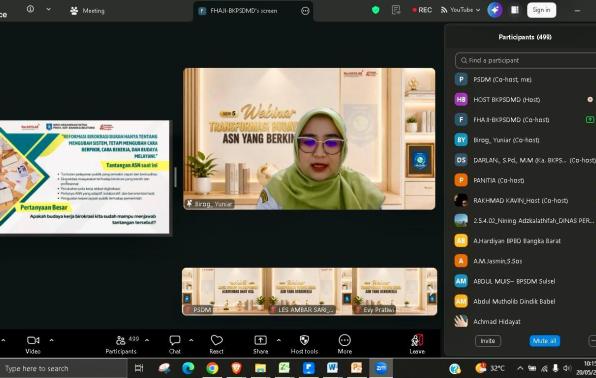Click the volume speaker tray icon

tap(567, 368)
